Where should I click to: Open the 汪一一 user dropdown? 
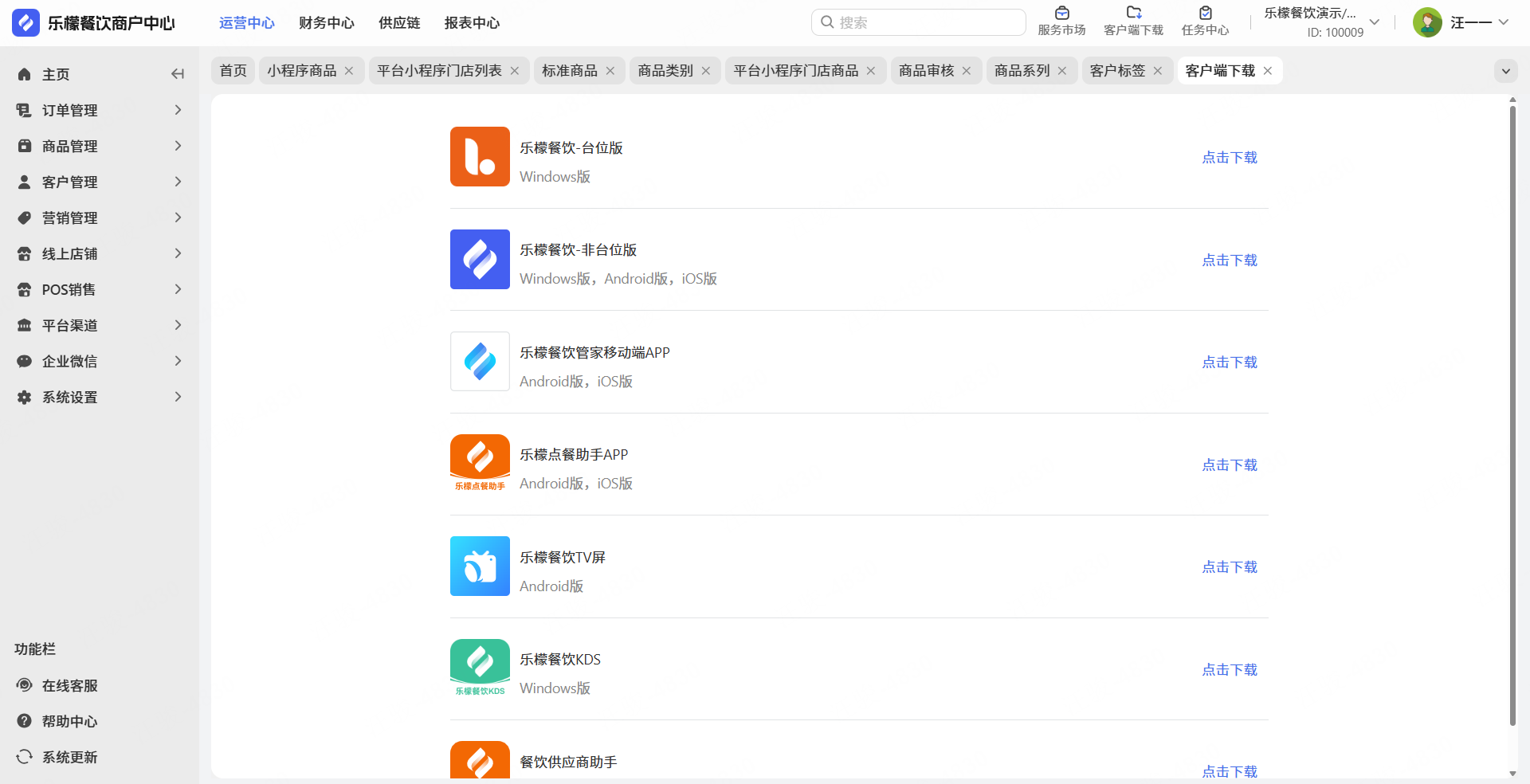tap(1503, 22)
